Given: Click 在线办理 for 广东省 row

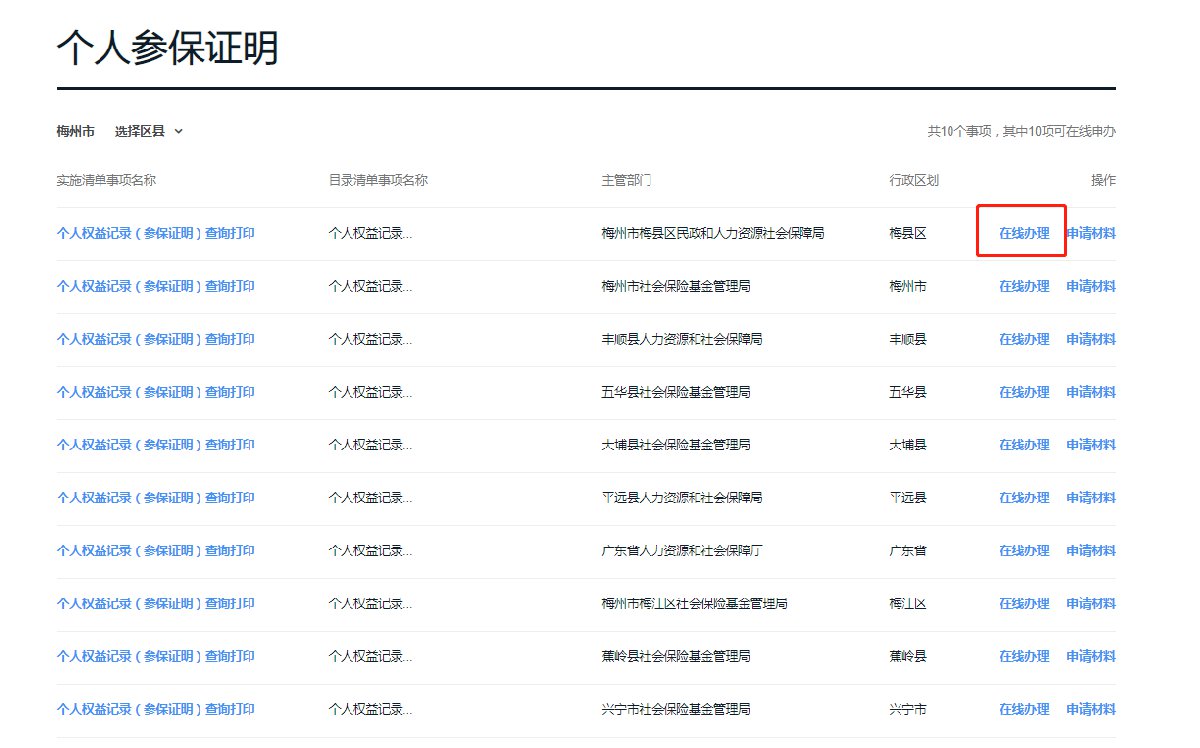Looking at the screenshot, I should click(x=1024, y=551).
